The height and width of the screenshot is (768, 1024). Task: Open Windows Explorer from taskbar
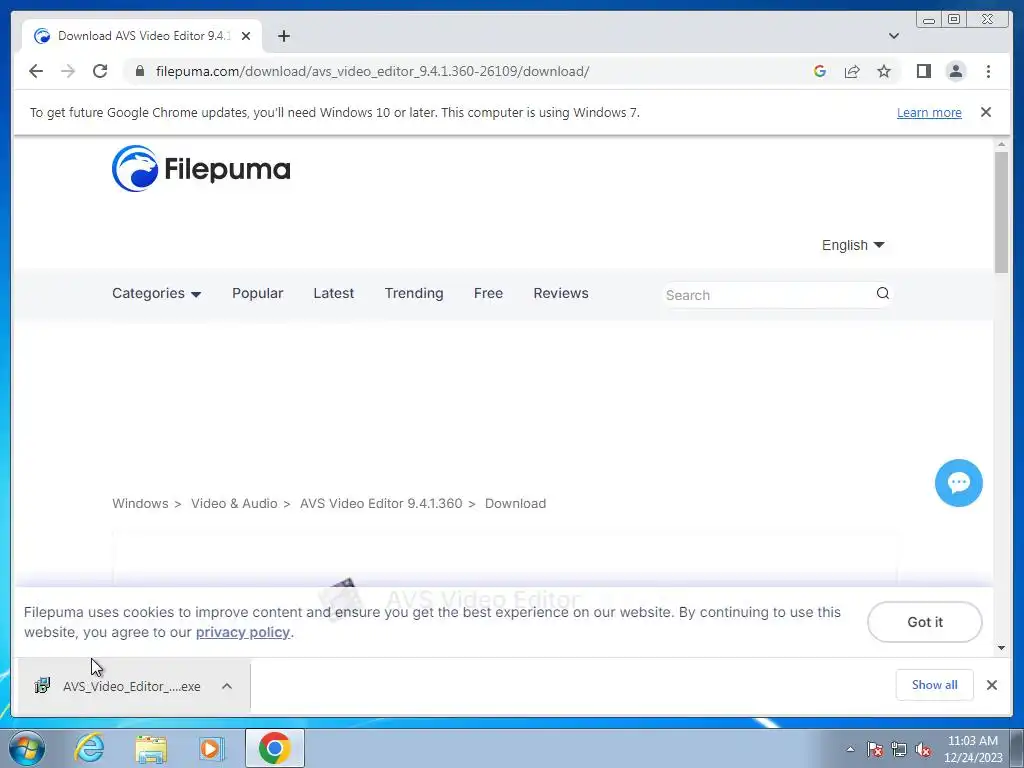pos(151,749)
